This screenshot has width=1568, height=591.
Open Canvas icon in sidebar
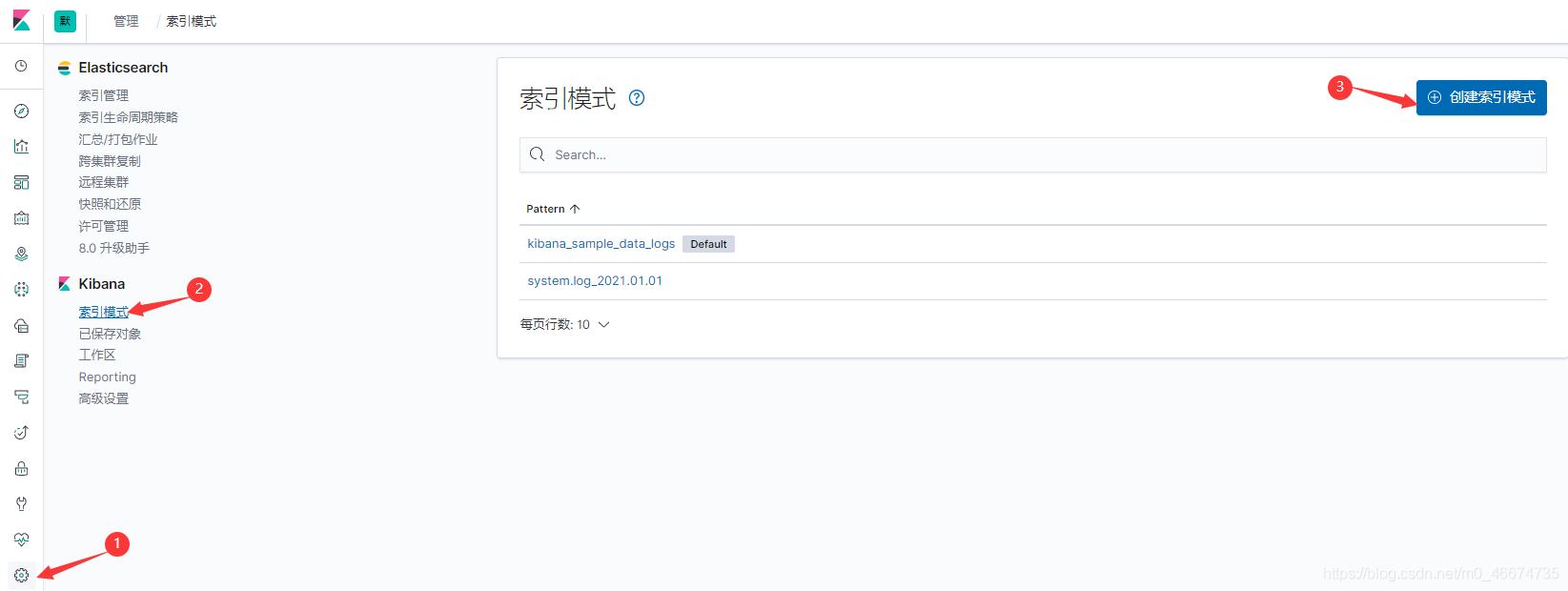pyautogui.click(x=21, y=218)
